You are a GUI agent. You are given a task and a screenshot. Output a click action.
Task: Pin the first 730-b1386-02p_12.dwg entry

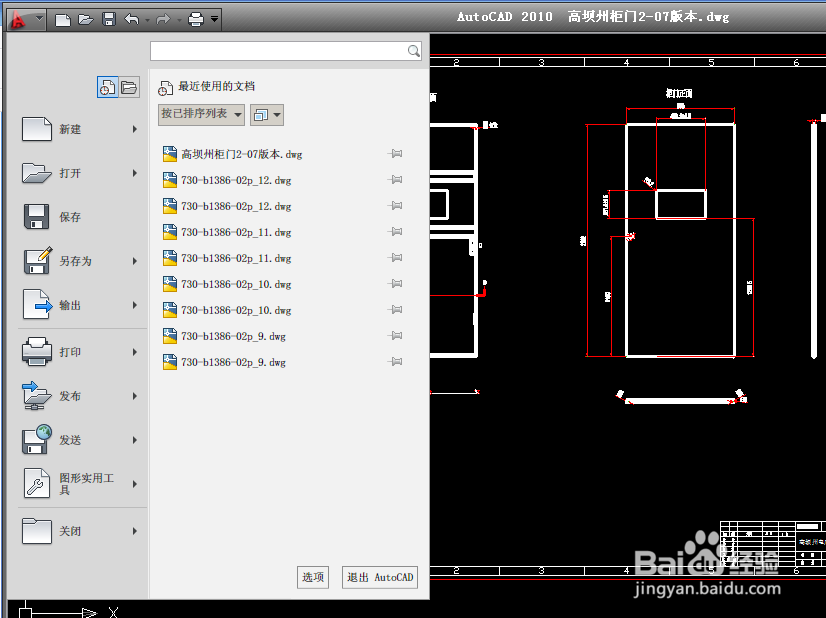(x=395, y=180)
